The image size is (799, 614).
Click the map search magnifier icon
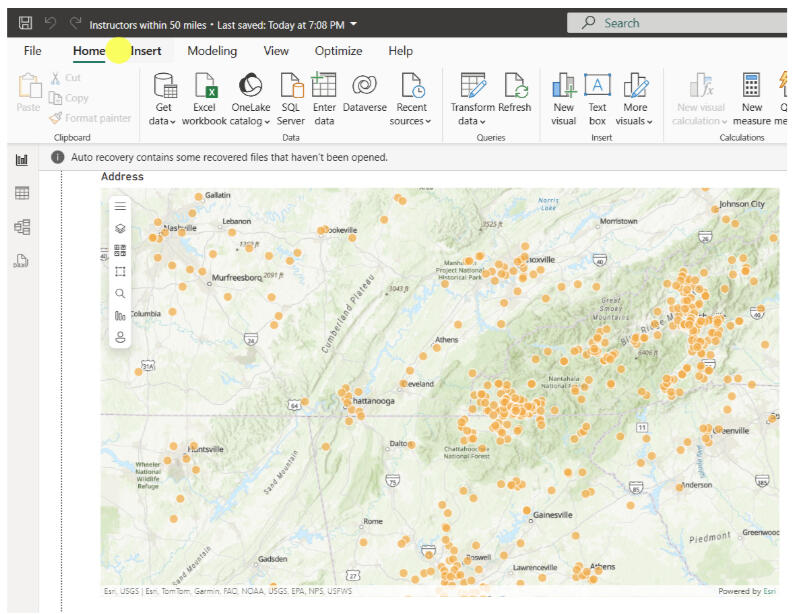120,294
